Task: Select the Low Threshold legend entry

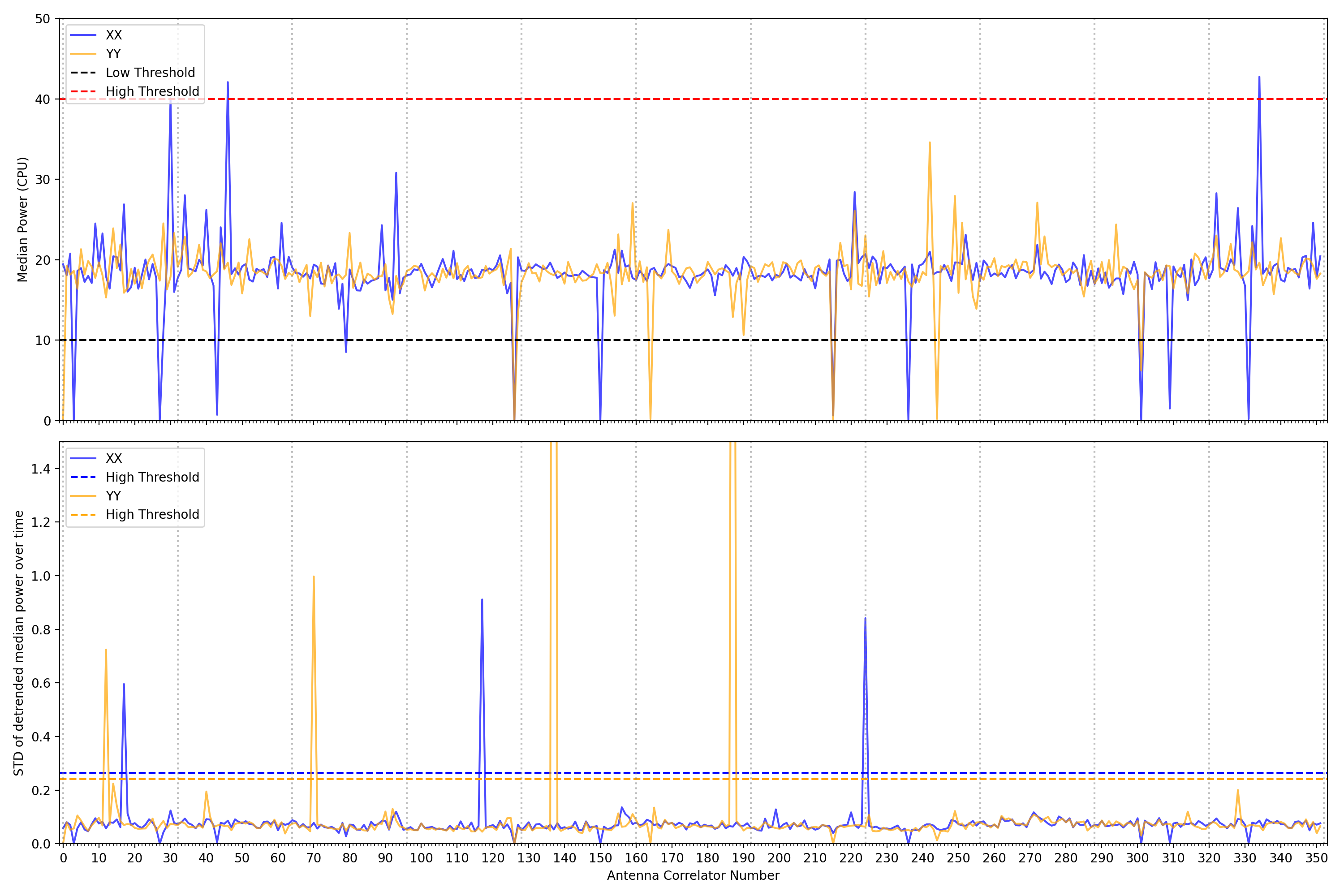Action: 150,73
